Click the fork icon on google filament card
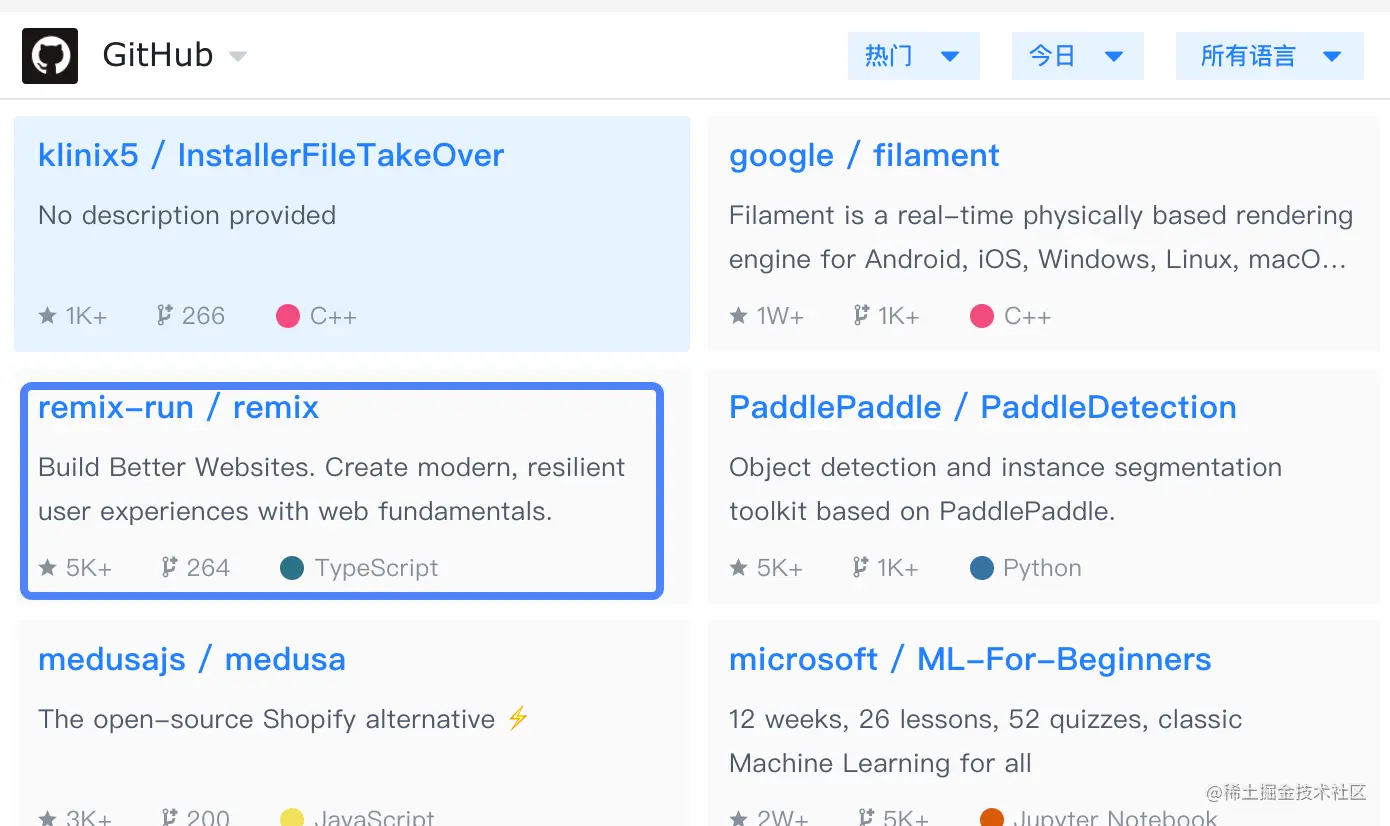1390x826 pixels. pos(861,316)
